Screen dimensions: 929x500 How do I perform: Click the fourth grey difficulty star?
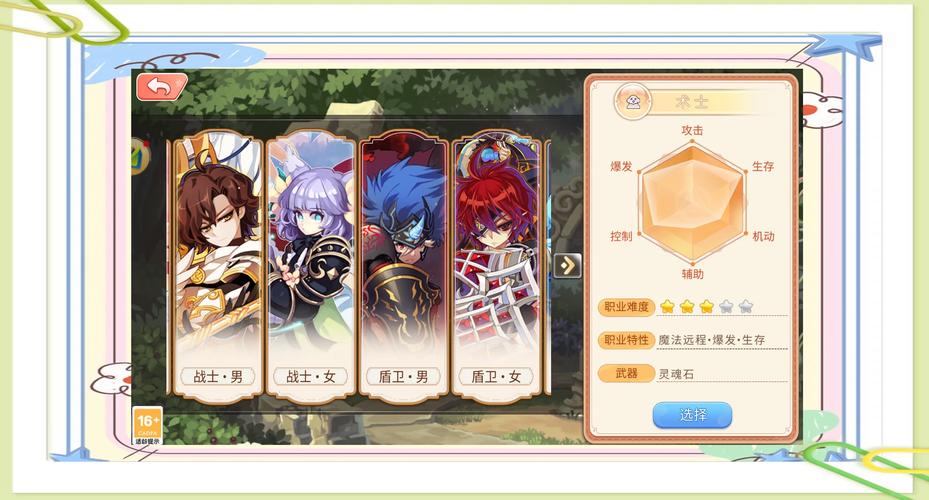point(726,306)
